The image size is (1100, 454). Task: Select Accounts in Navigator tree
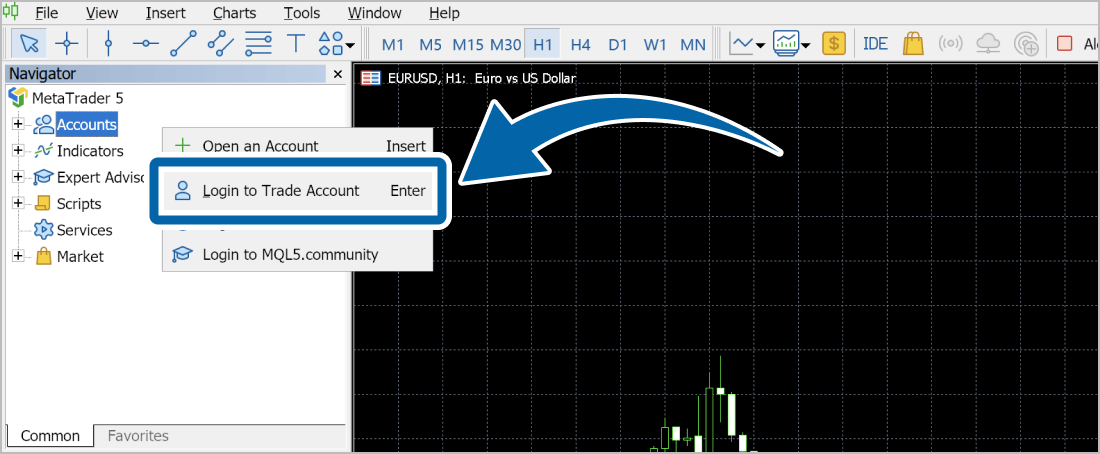pos(87,125)
